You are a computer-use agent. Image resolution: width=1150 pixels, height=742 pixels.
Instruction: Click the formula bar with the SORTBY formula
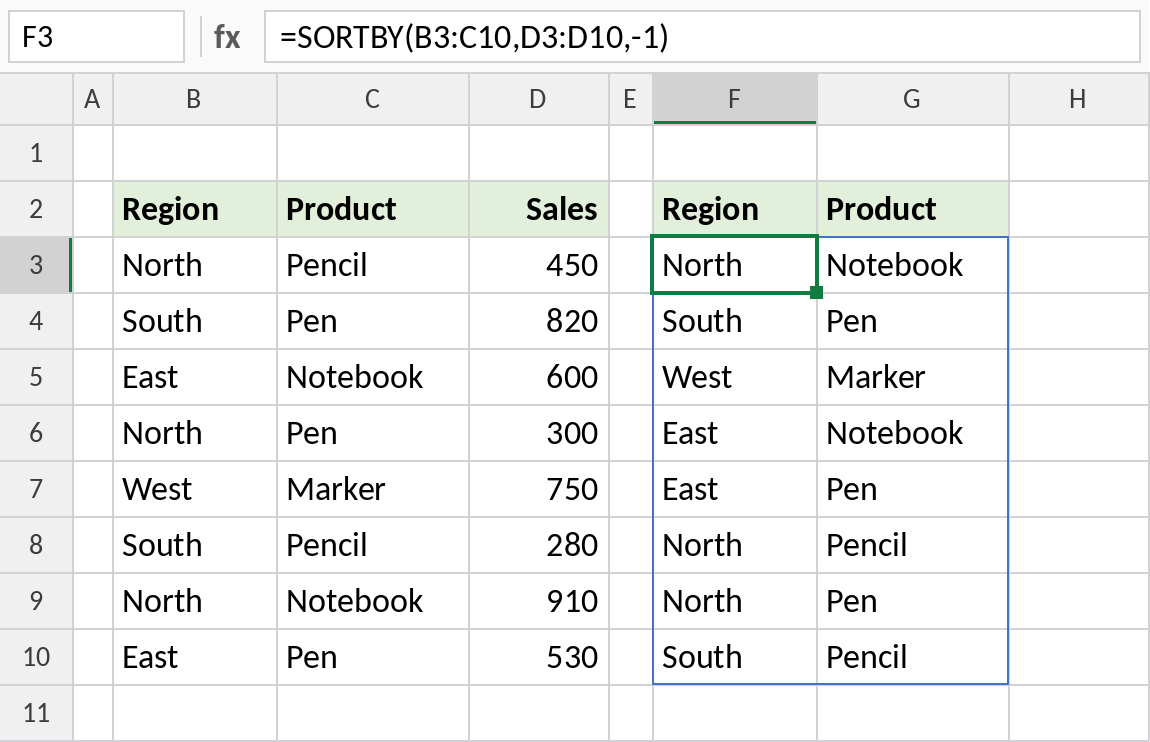(702, 37)
